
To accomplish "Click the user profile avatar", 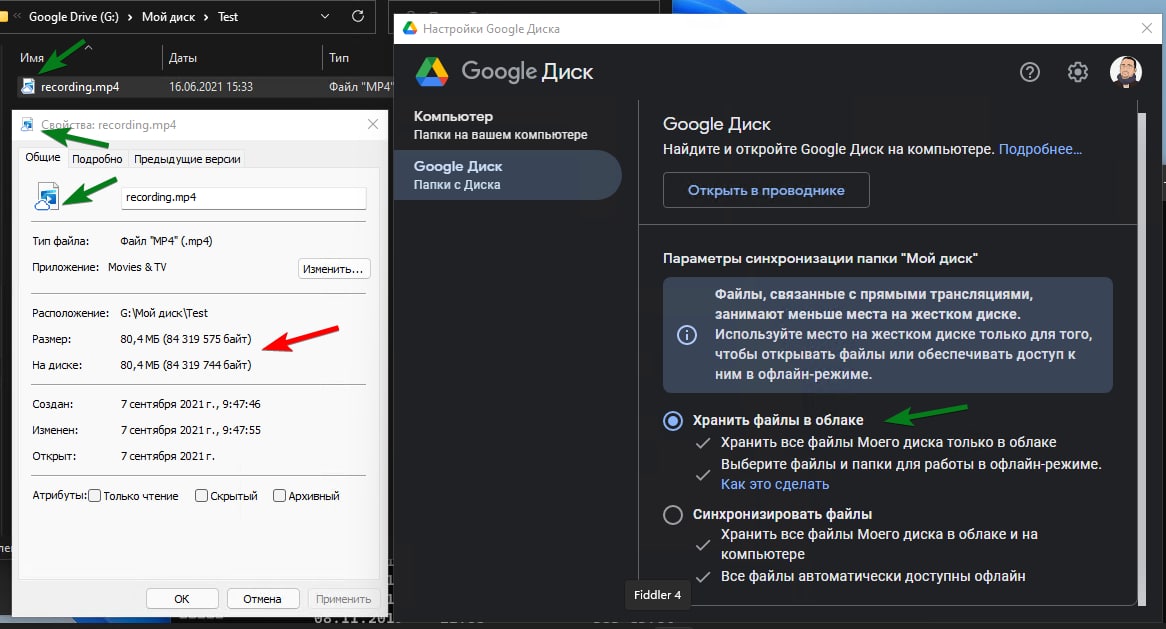I will click(x=1125, y=71).
